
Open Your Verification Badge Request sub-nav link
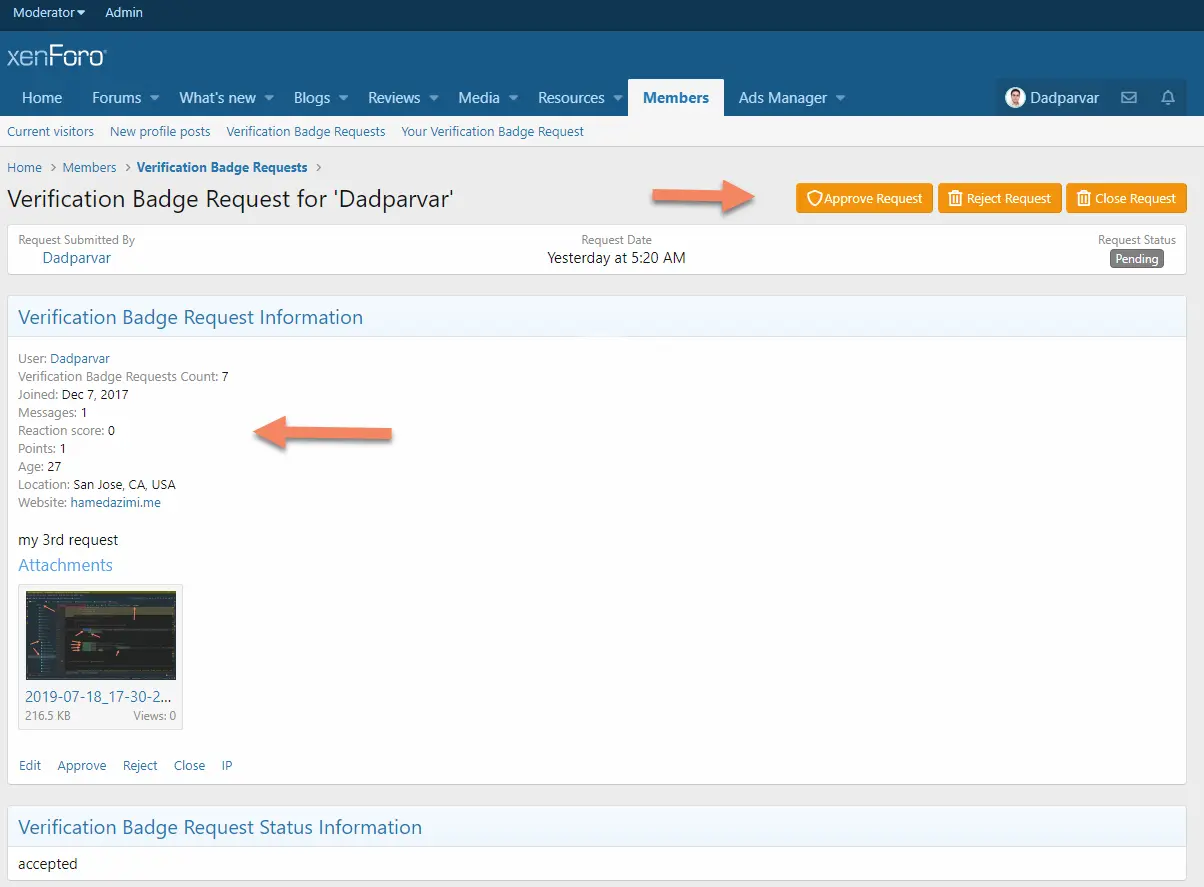pyautogui.click(x=492, y=131)
